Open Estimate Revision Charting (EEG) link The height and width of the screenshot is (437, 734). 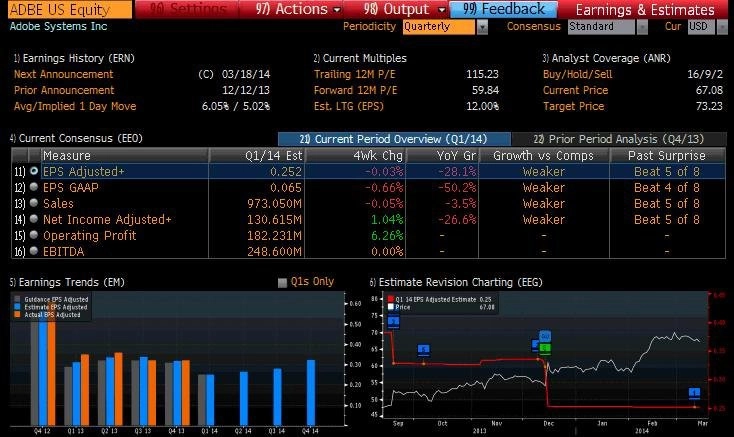pos(456,283)
